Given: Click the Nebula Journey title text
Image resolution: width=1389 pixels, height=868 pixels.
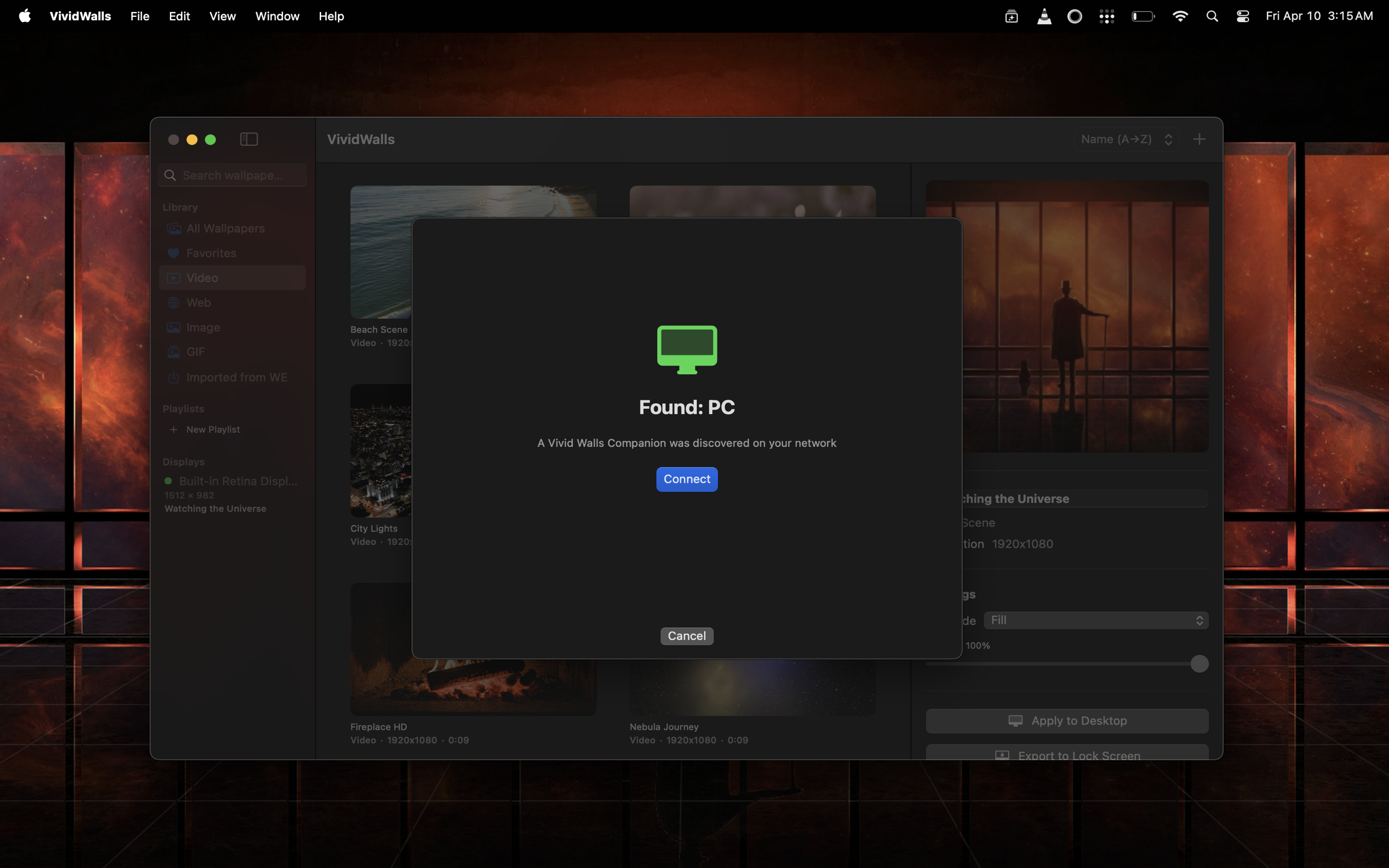Looking at the screenshot, I should pos(664,727).
